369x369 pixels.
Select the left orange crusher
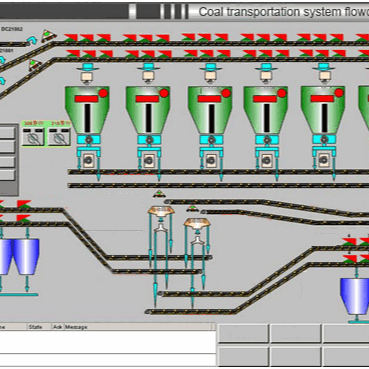161,211
